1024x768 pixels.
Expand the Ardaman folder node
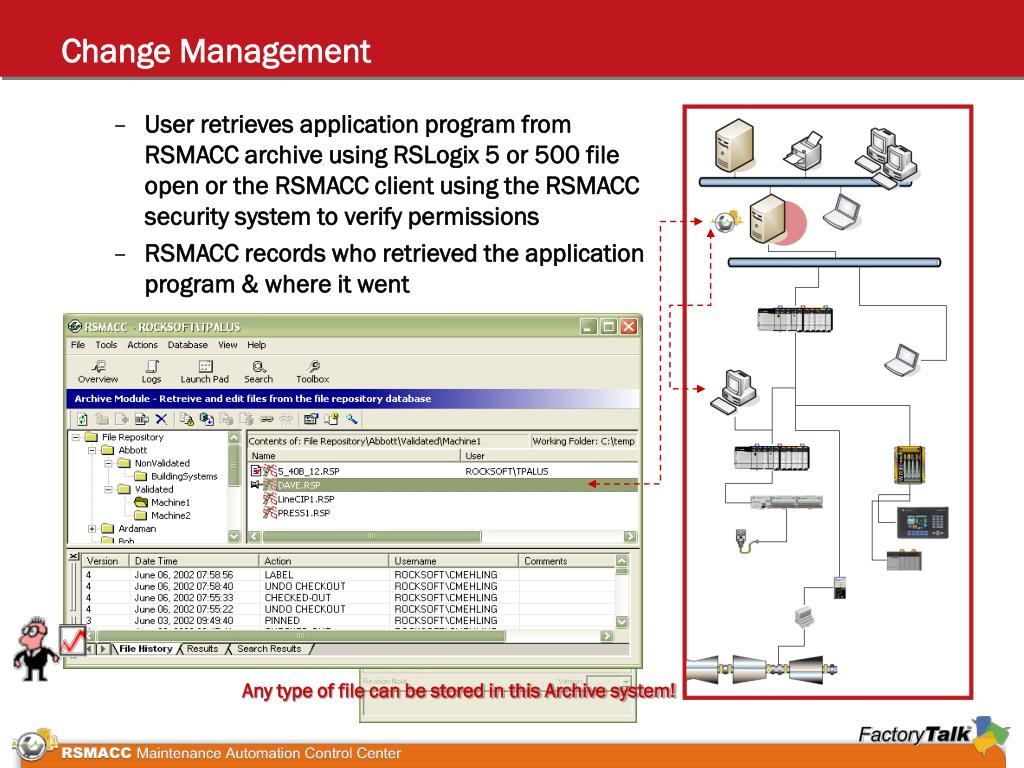pyautogui.click(x=91, y=529)
